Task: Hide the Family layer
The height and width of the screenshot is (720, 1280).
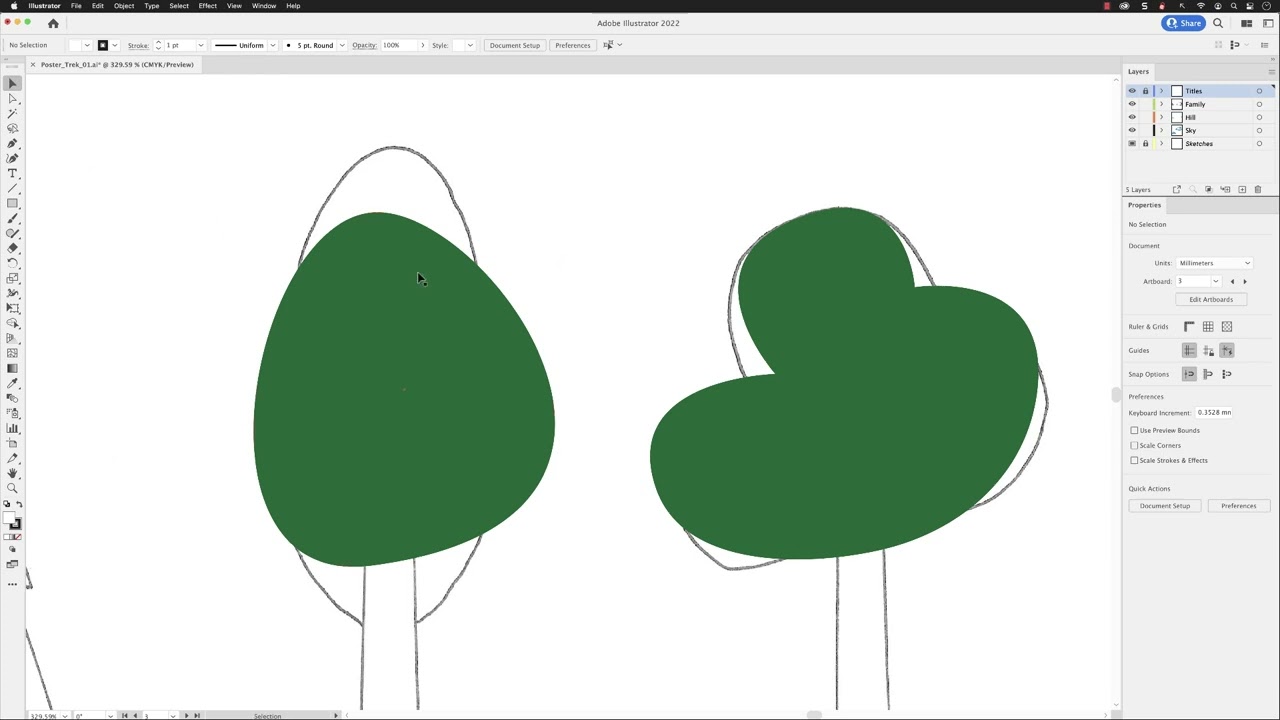Action: point(1132,104)
